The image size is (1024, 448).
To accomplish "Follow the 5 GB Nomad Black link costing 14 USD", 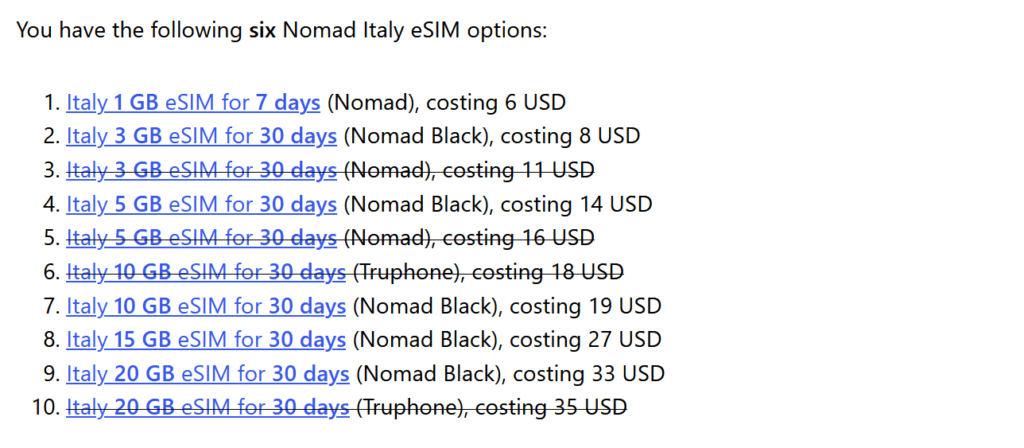I will pos(201,204).
